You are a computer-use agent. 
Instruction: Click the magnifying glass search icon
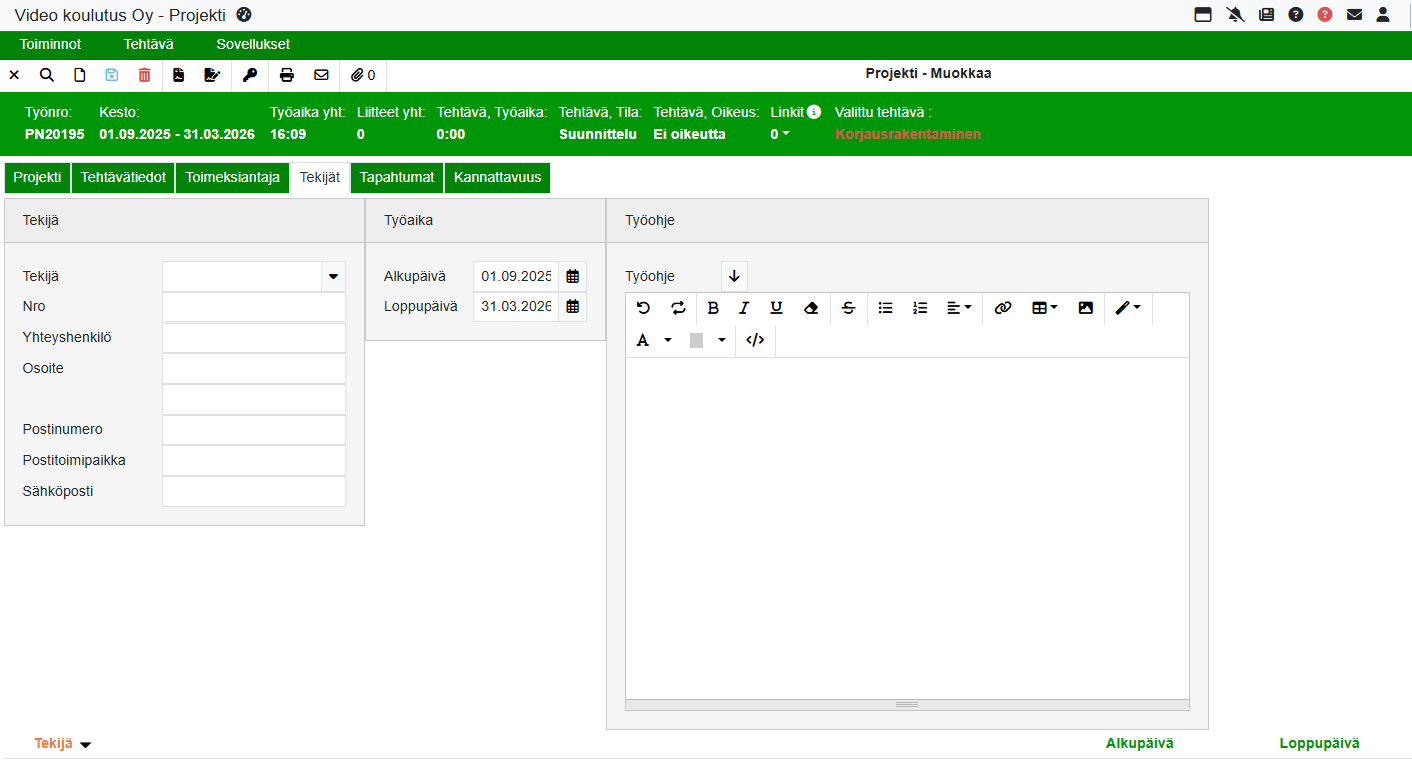pyautogui.click(x=47, y=75)
